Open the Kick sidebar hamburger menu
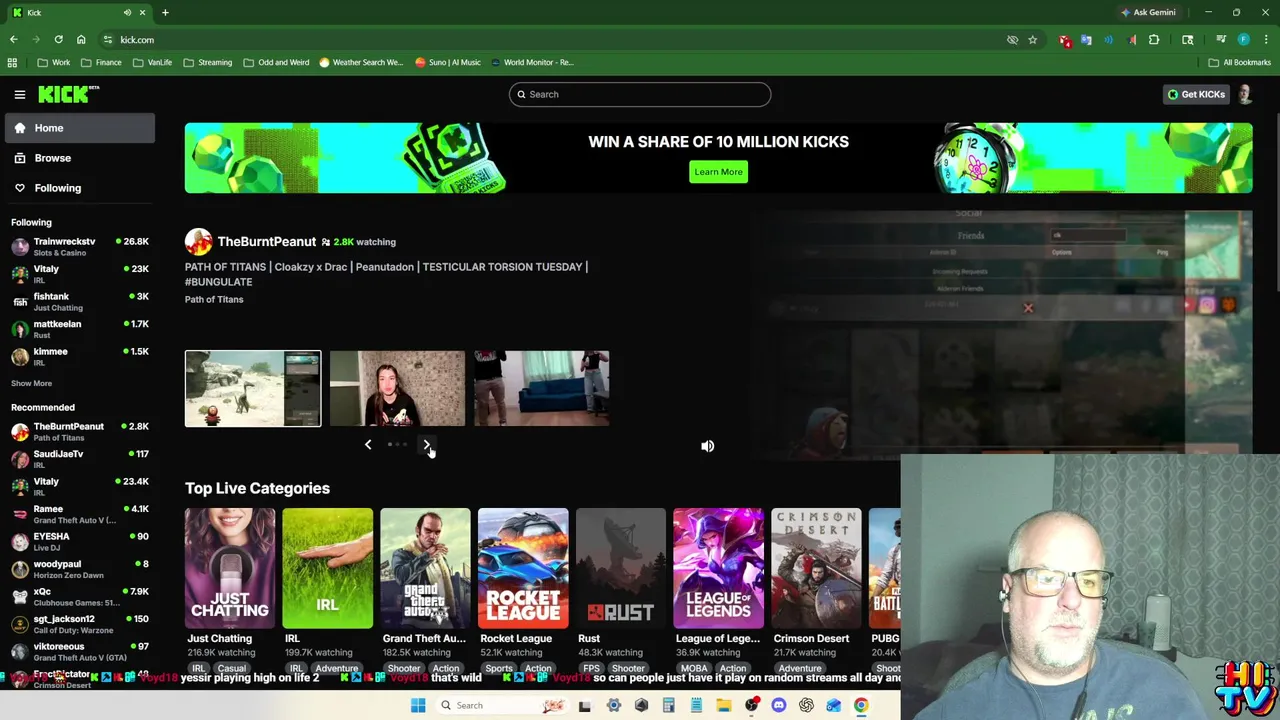The image size is (1280, 720). point(19,94)
